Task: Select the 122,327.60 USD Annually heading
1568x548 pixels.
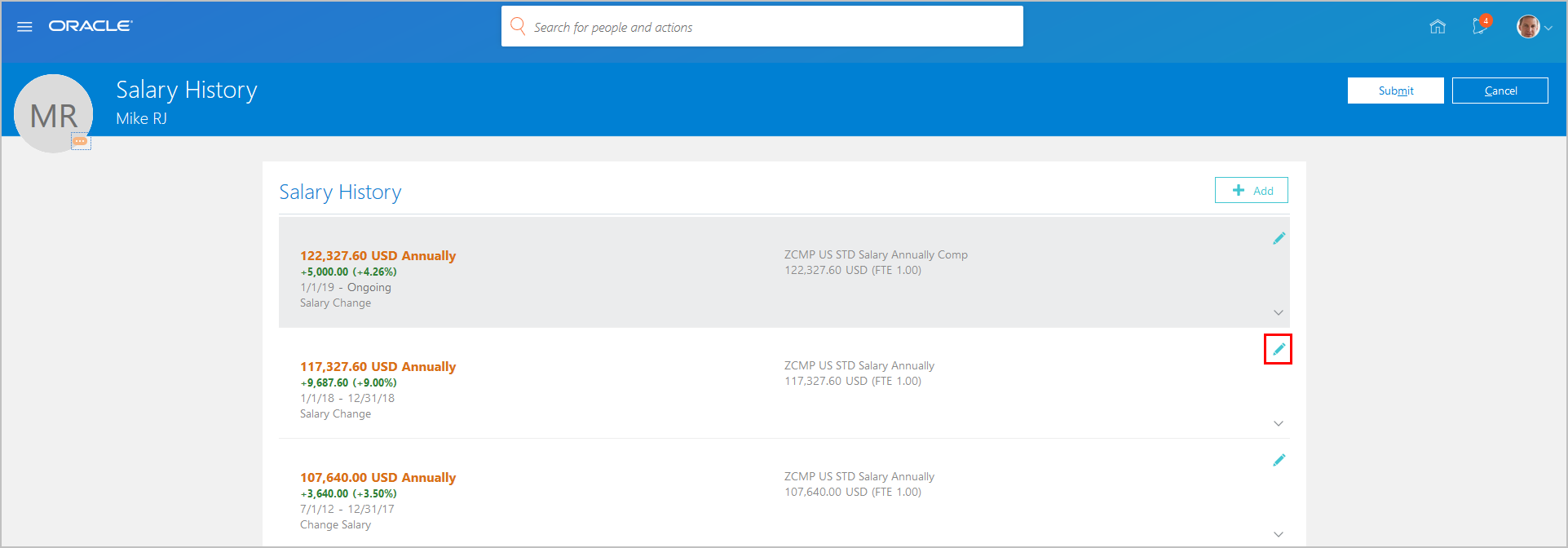Action: 378,256
